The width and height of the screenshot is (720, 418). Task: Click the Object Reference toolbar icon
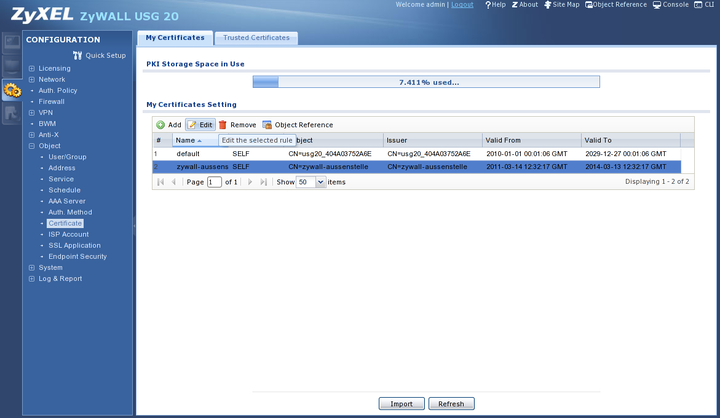267,125
